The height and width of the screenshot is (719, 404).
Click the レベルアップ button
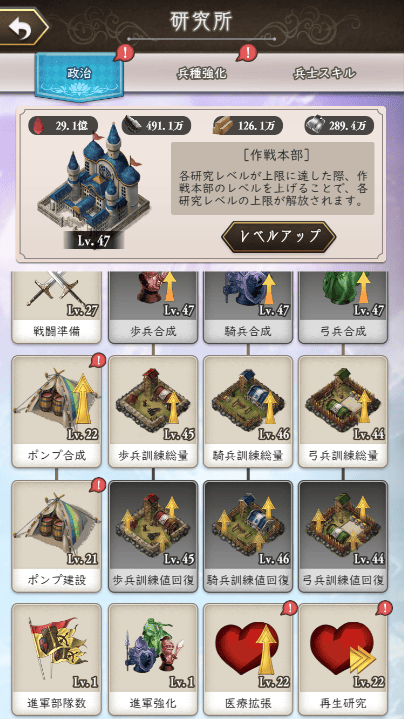[279, 237]
